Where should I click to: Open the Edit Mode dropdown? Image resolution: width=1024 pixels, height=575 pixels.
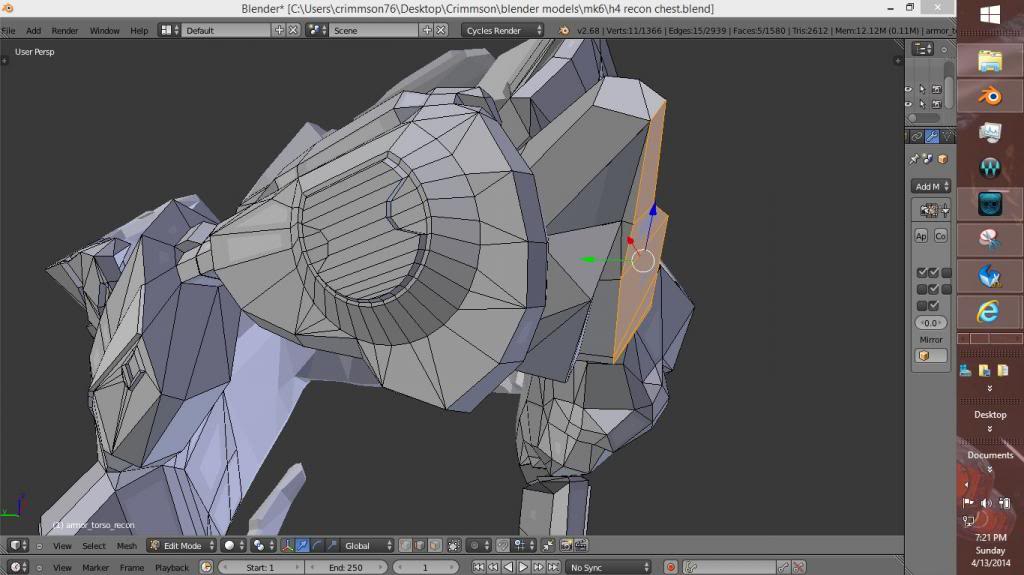coord(181,546)
